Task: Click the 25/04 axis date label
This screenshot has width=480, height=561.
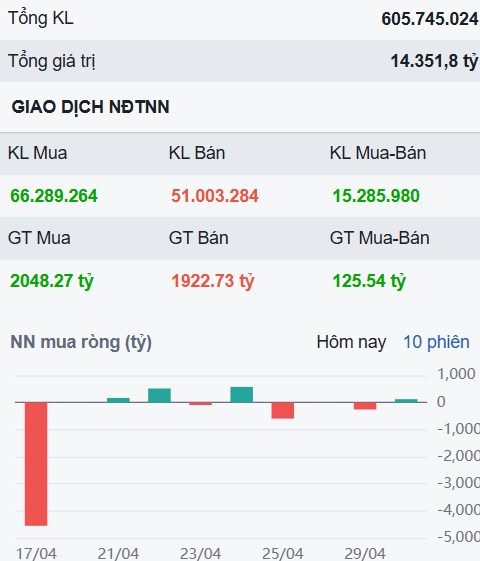Action: 283,553
